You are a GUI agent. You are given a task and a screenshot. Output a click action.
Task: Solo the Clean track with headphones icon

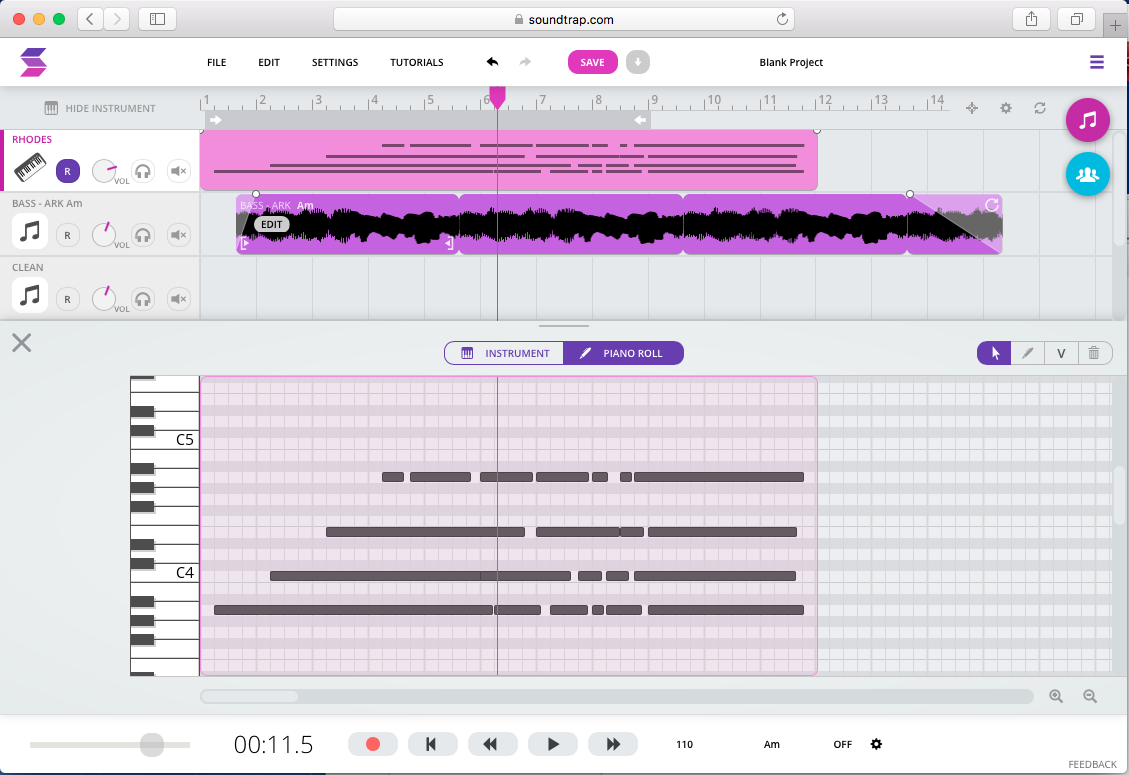click(x=143, y=298)
